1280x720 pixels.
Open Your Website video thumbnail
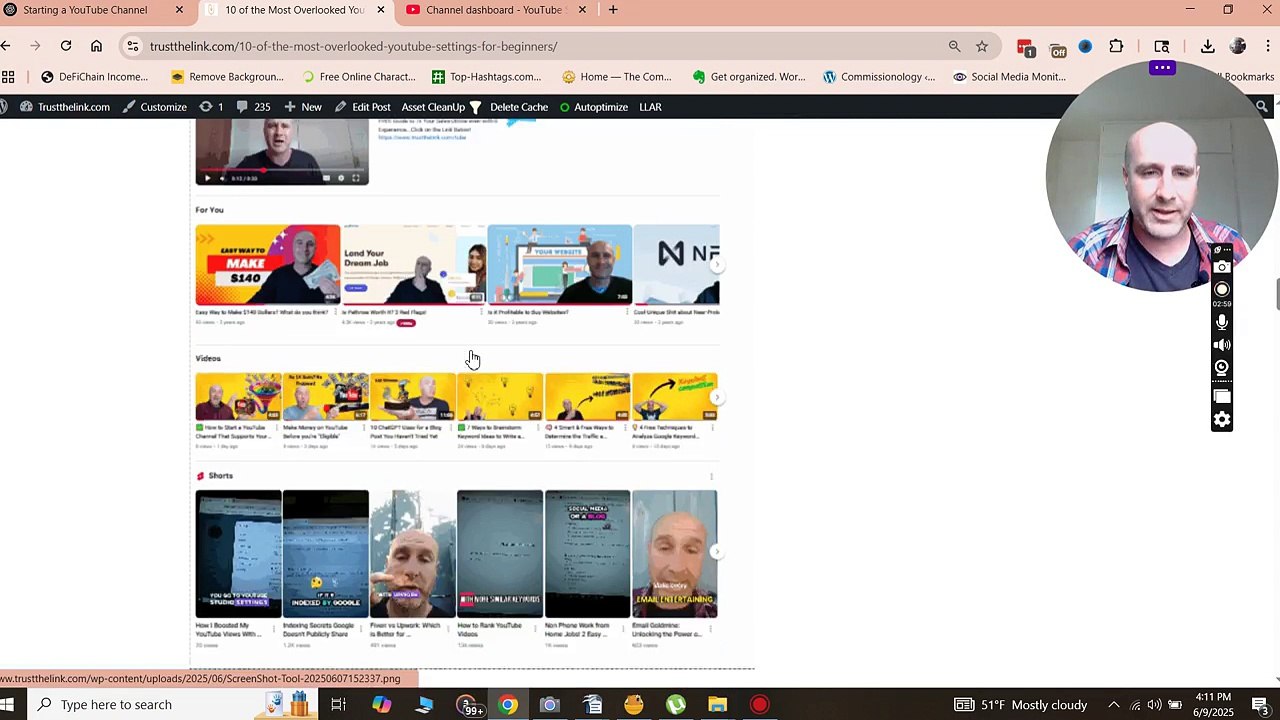pos(560,265)
